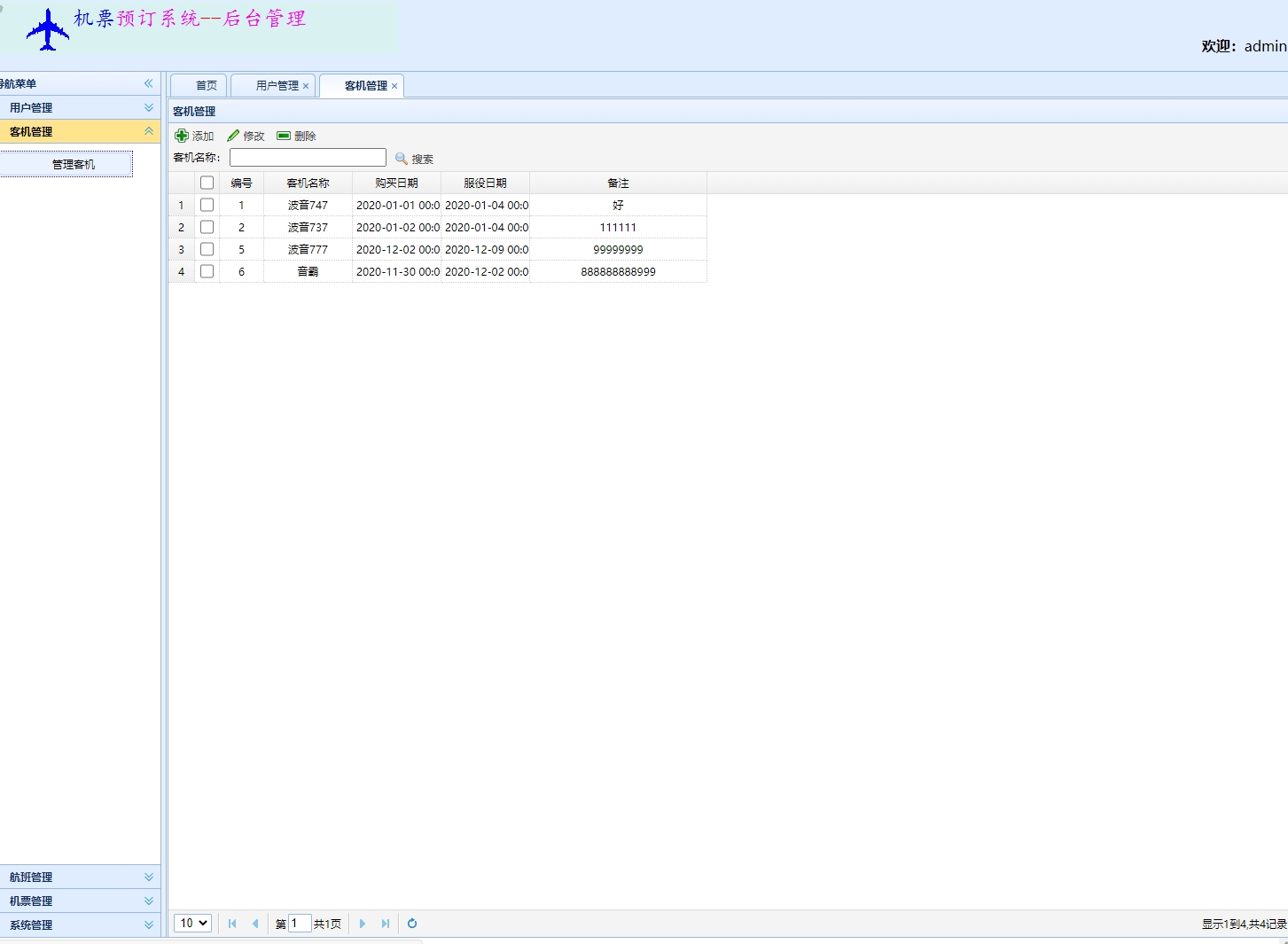Viewport: 1288px width, 944px height.
Task: Go to first page of results
Action: [232, 924]
